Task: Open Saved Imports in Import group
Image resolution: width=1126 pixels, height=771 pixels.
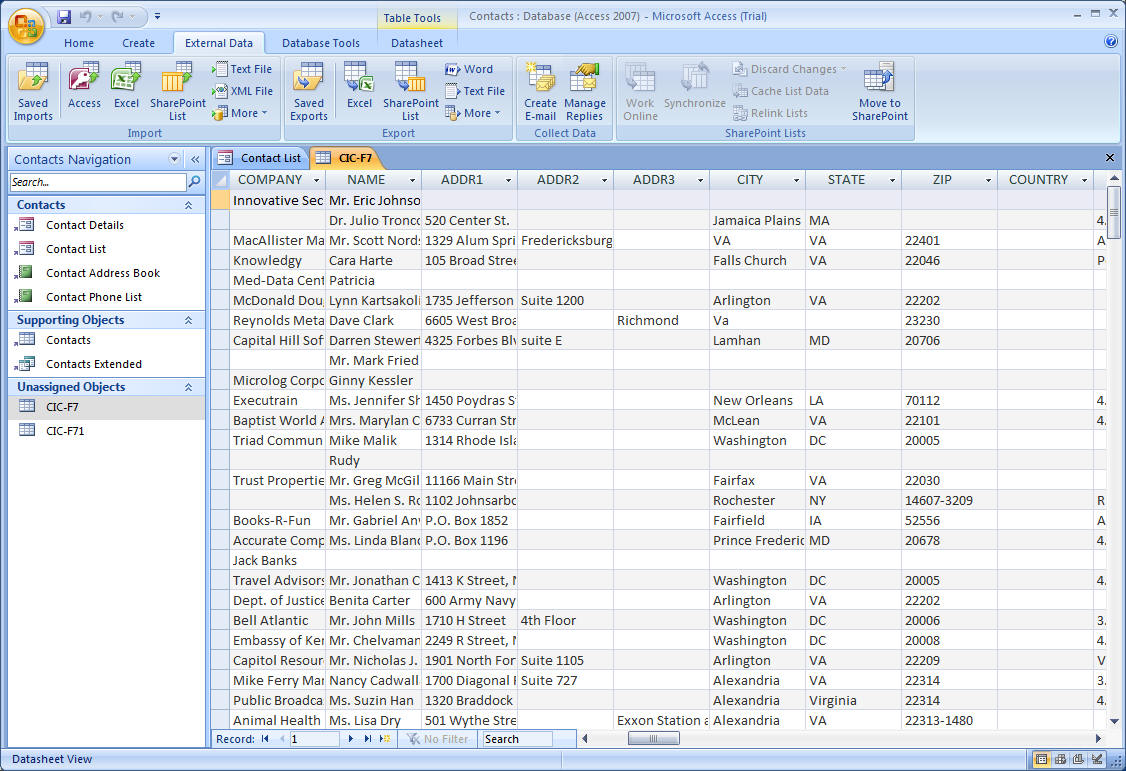Action: tap(32, 92)
